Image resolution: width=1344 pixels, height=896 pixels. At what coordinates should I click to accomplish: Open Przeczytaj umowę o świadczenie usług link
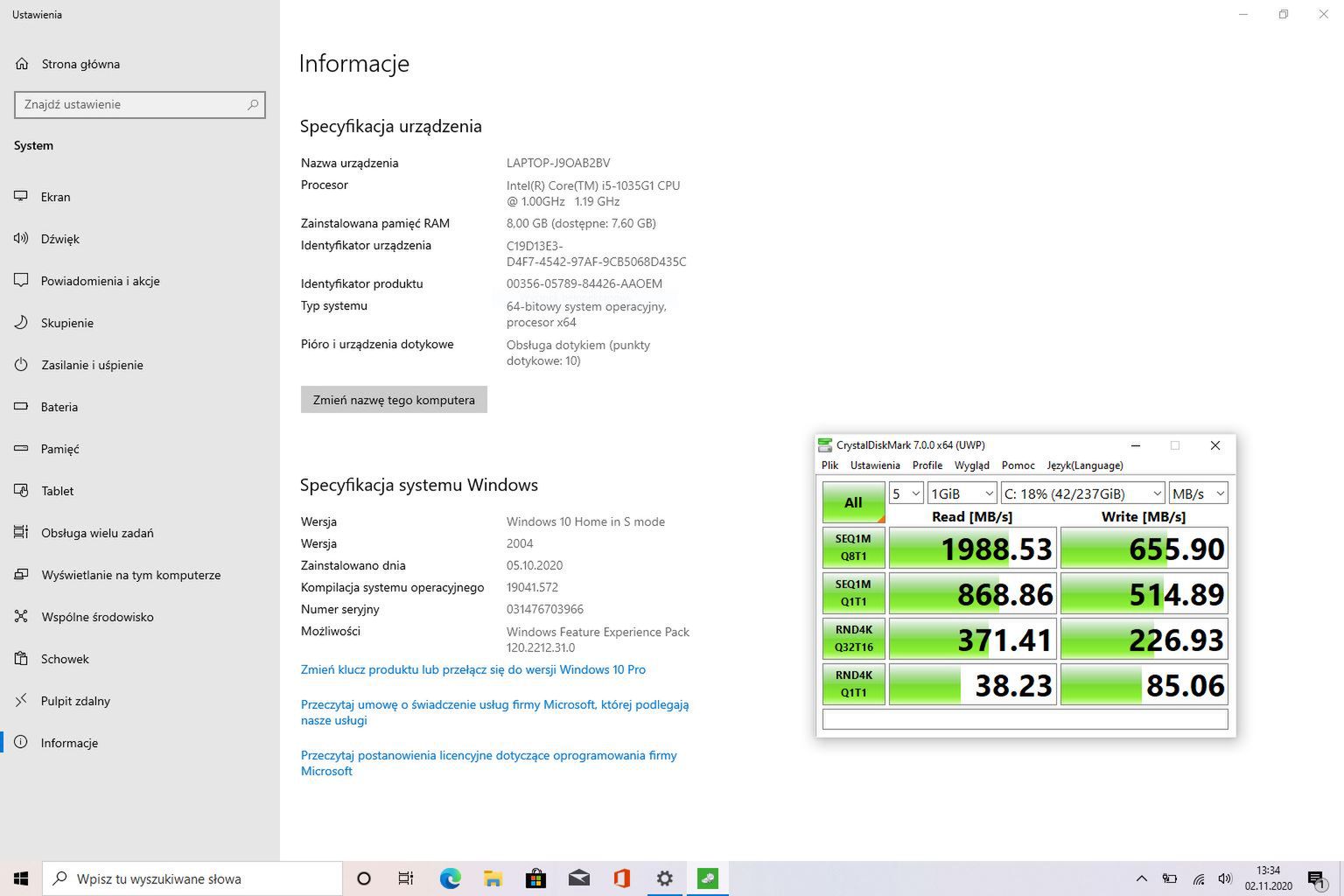495,712
